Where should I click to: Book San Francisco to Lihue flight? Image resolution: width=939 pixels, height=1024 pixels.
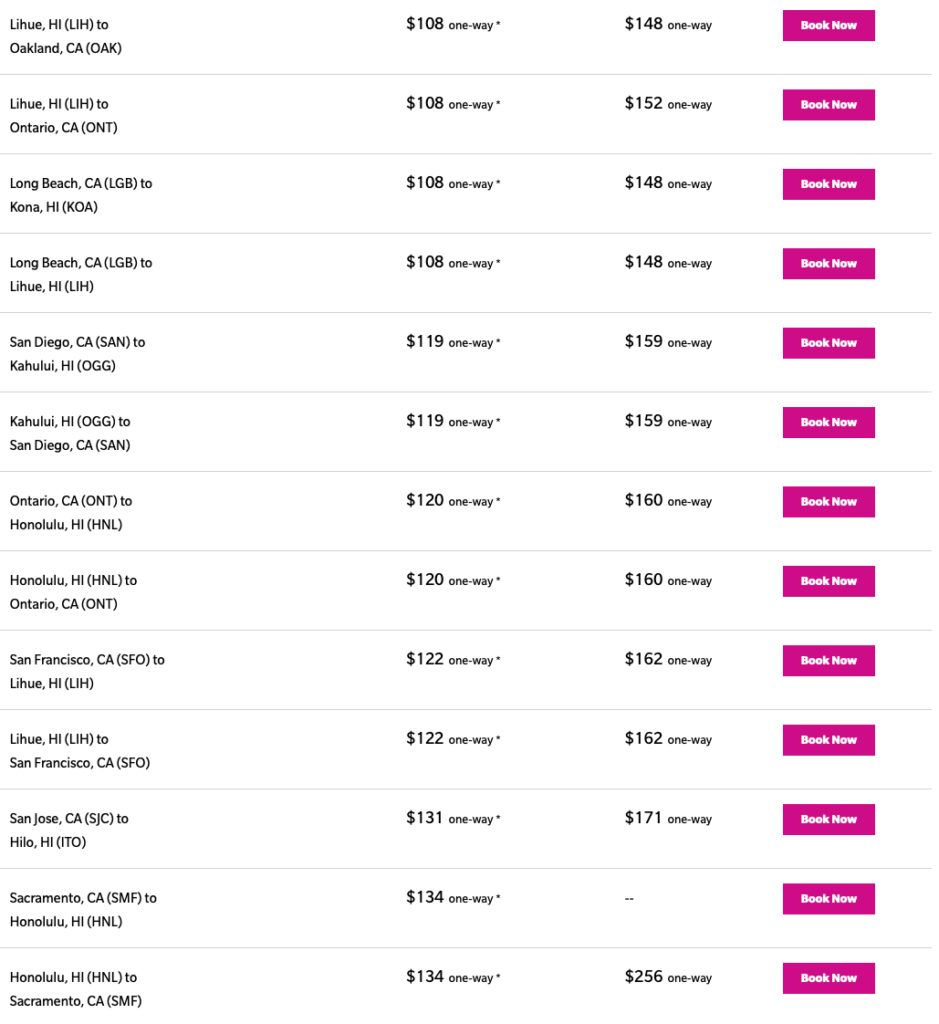coord(828,661)
